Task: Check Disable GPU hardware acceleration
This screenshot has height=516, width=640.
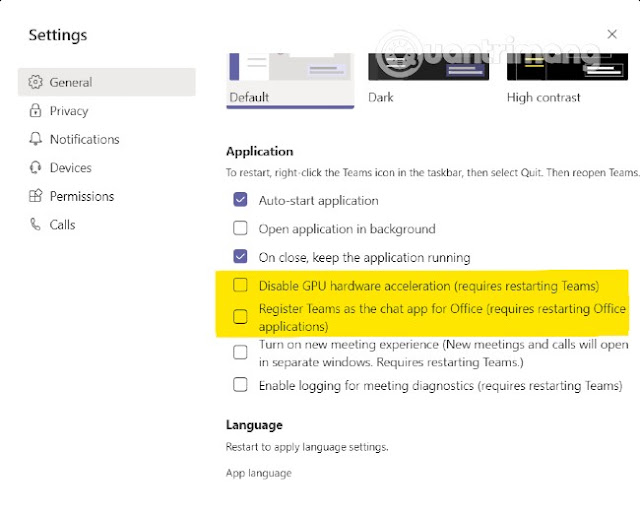Action: [240, 285]
